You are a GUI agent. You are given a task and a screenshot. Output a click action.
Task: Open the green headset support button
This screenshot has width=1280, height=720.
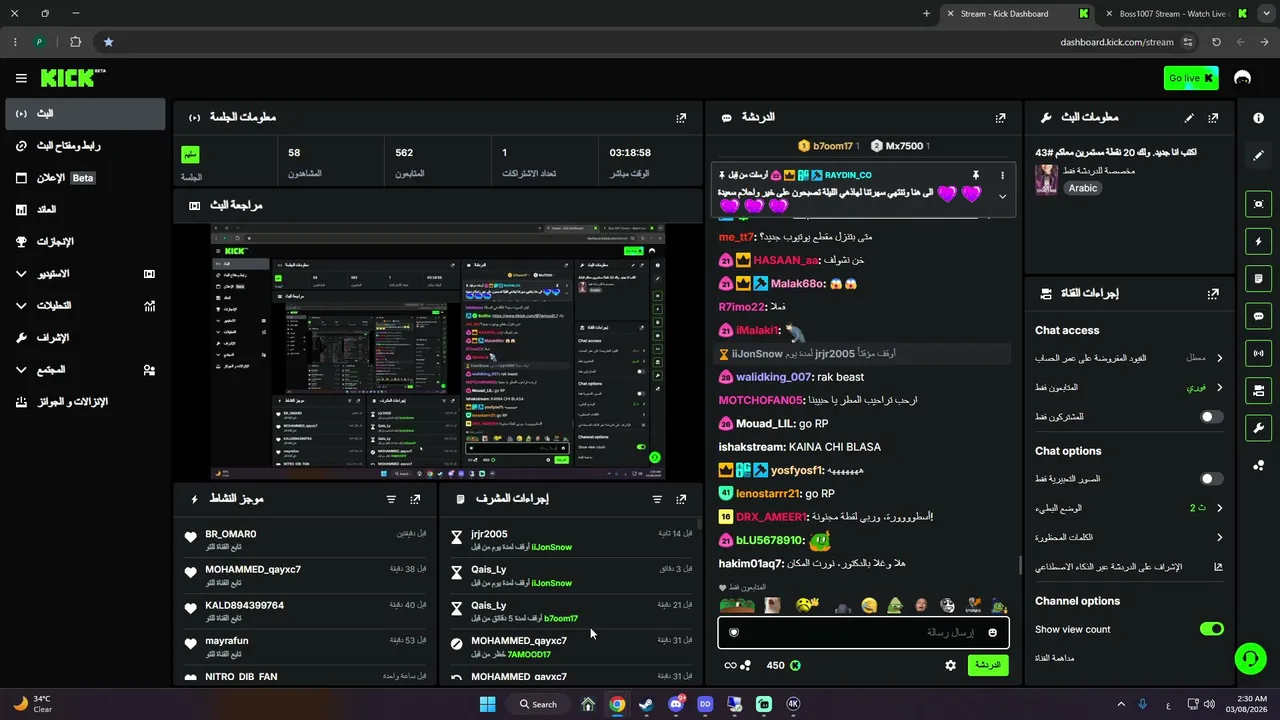(1249, 658)
